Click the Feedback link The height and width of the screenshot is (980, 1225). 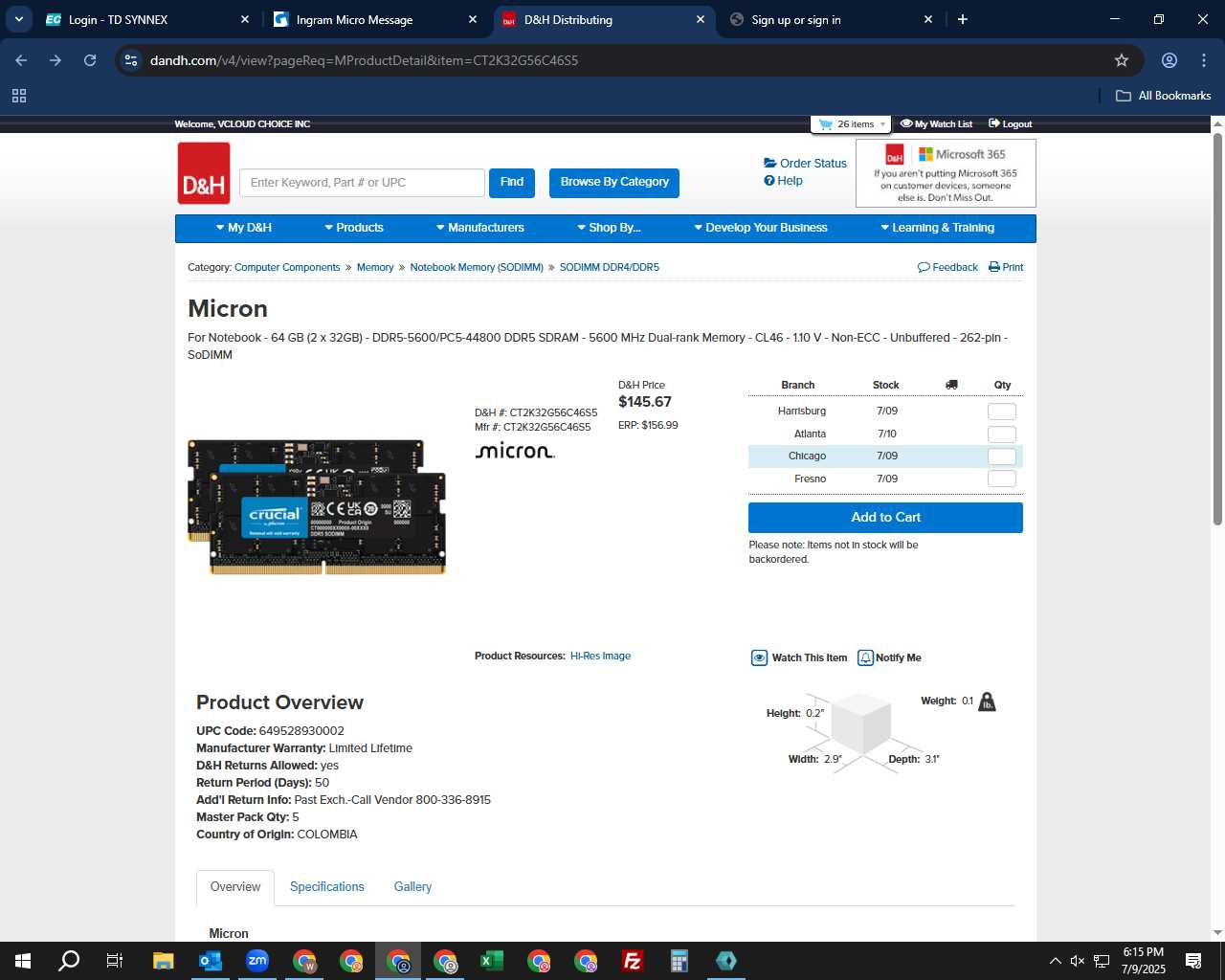(947, 268)
